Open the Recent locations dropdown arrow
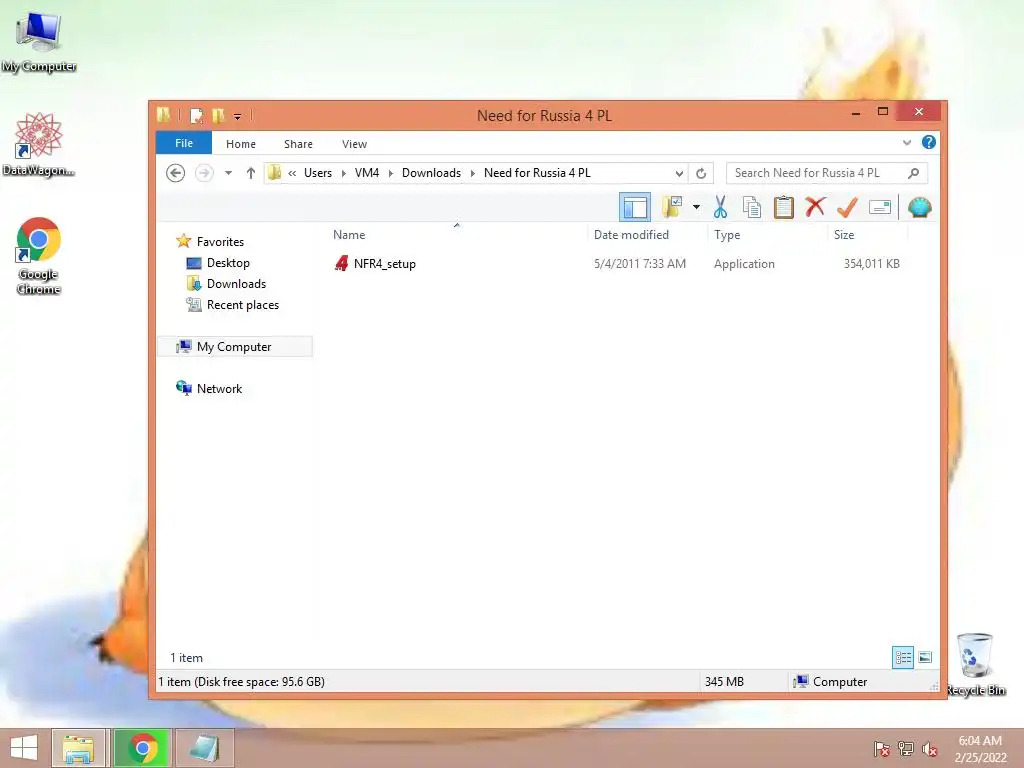 coord(229,173)
